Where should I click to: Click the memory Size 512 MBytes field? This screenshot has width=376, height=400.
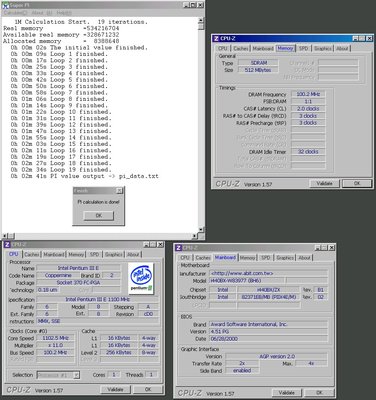pos(257,70)
